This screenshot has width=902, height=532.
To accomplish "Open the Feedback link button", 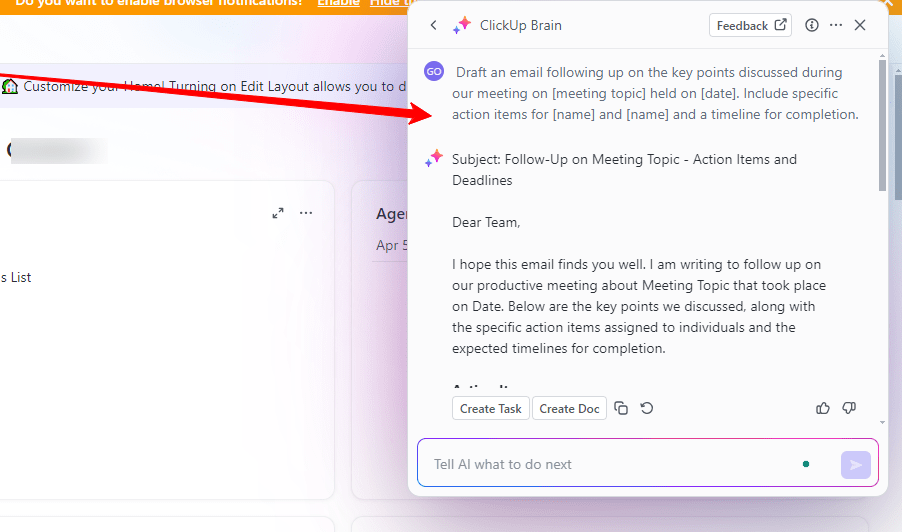I will click(x=751, y=26).
